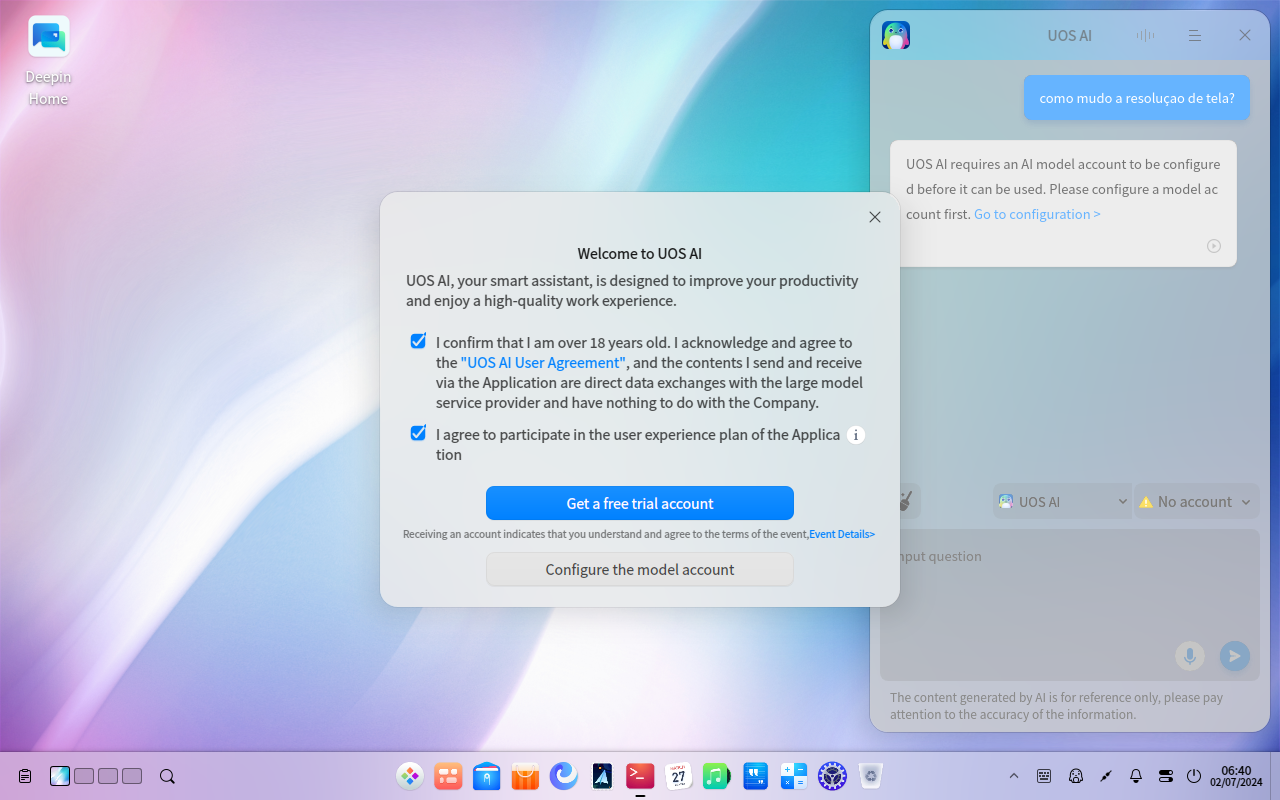The image size is (1280, 800).
Task: Click the blue send message icon
Action: [x=1234, y=656]
